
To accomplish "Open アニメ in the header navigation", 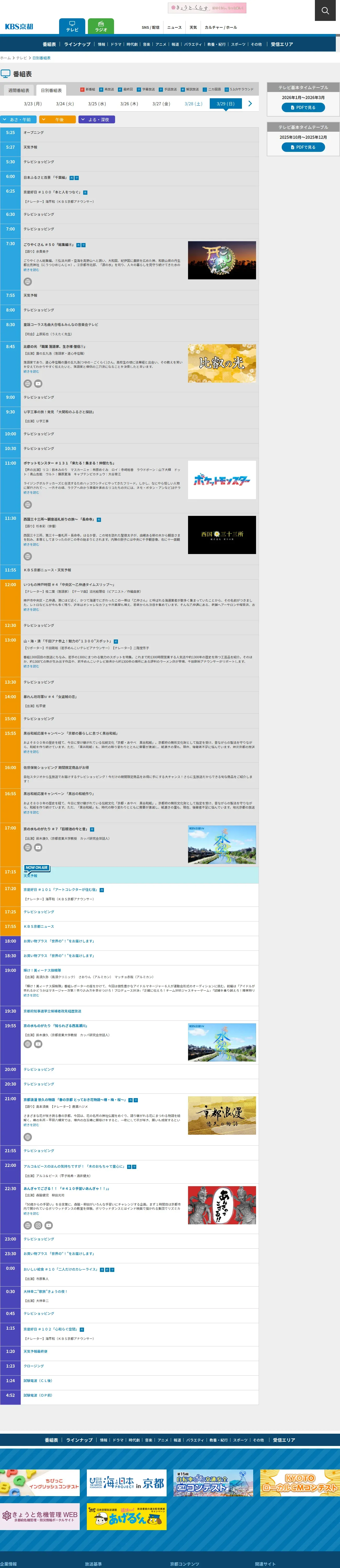I will [x=161, y=44].
